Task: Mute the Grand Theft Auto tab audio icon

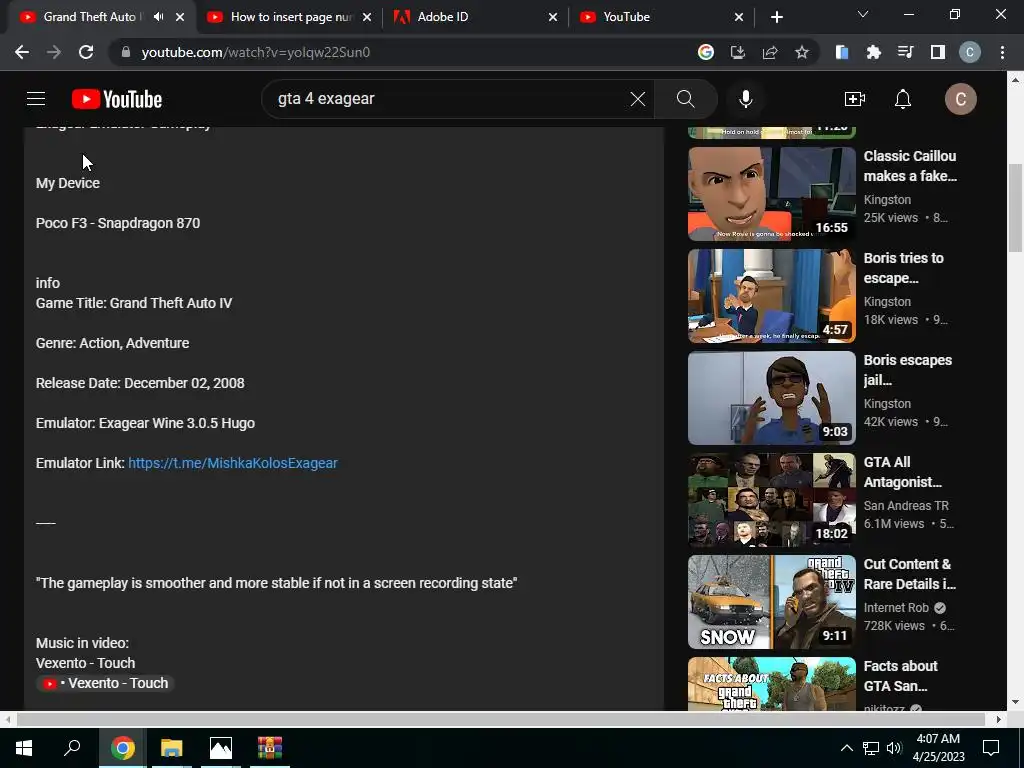Action: tap(158, 17)
